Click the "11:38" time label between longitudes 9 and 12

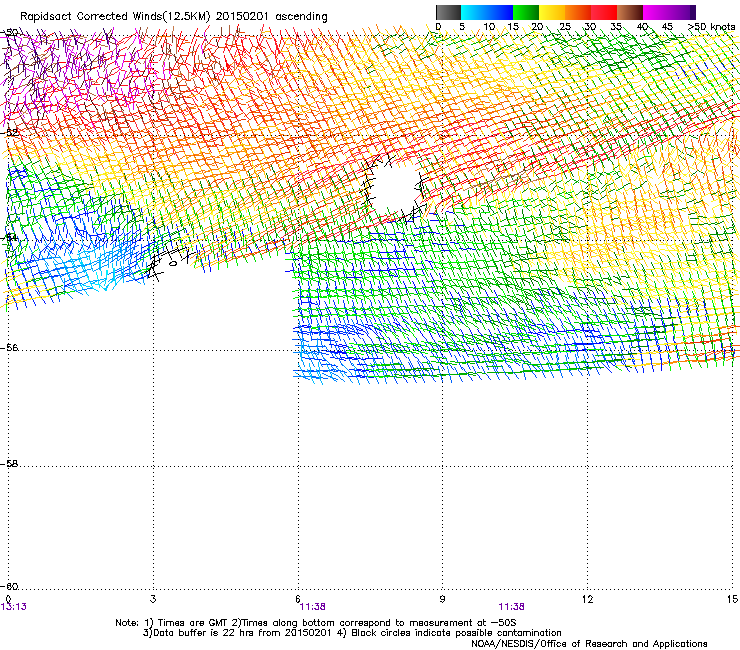point(512,607)
